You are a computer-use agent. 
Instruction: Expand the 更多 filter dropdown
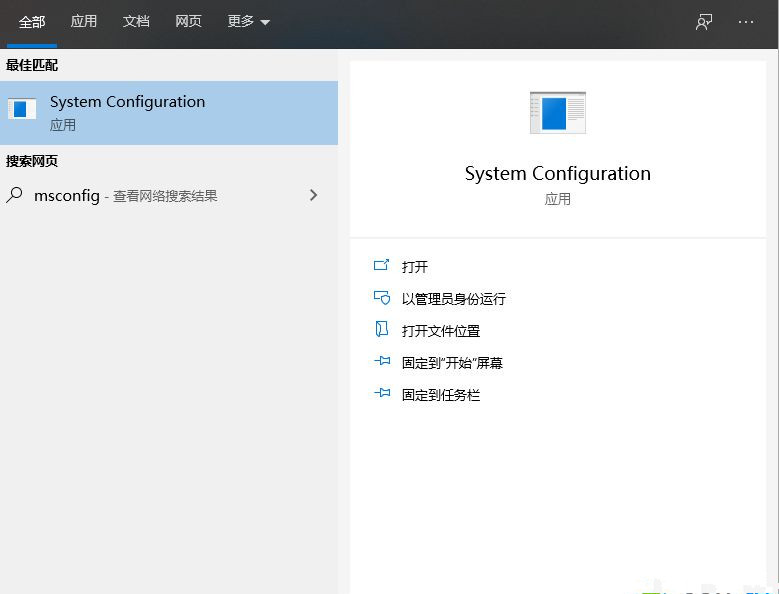[249, 21]
